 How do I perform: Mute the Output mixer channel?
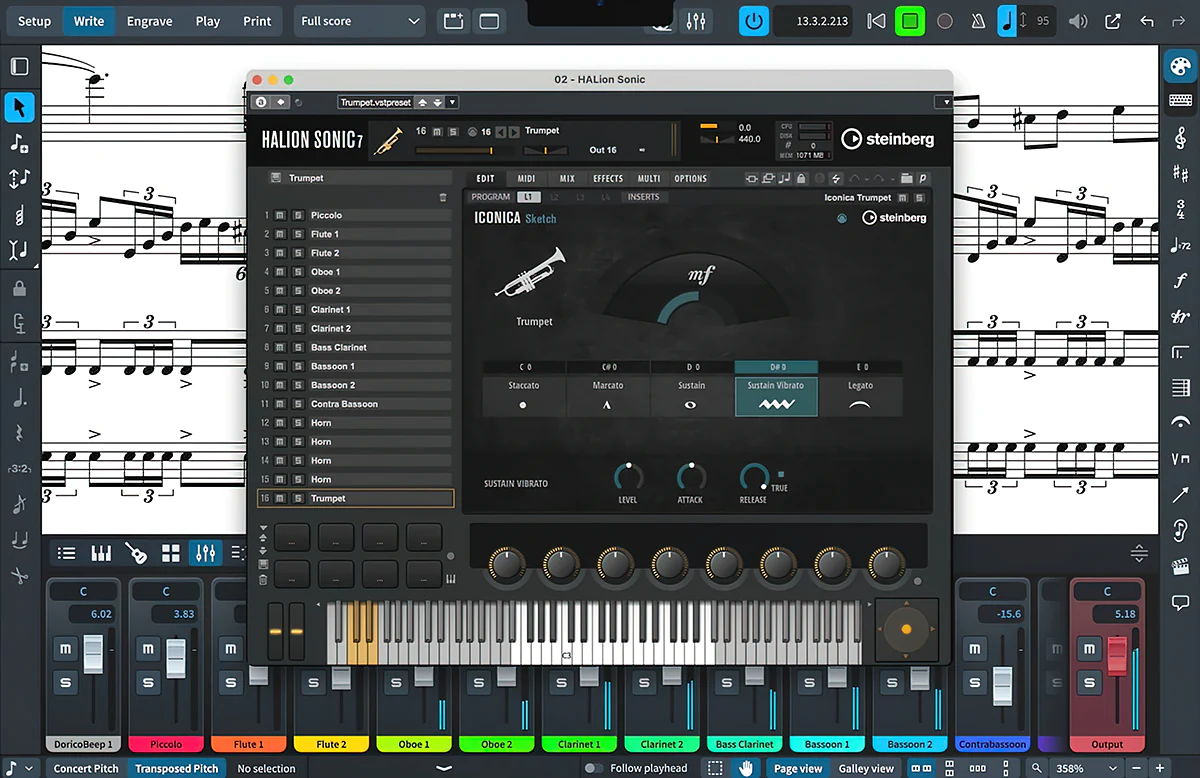[x=1089, y=649]
